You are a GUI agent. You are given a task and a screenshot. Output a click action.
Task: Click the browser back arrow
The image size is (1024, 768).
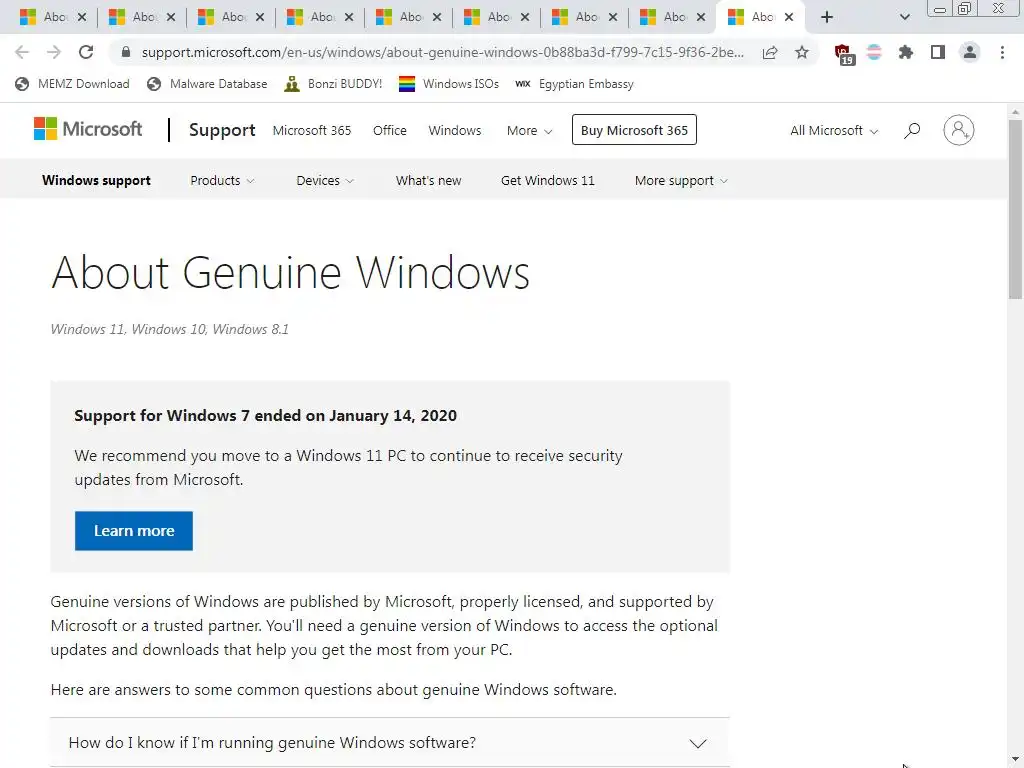tap(22, 52)
